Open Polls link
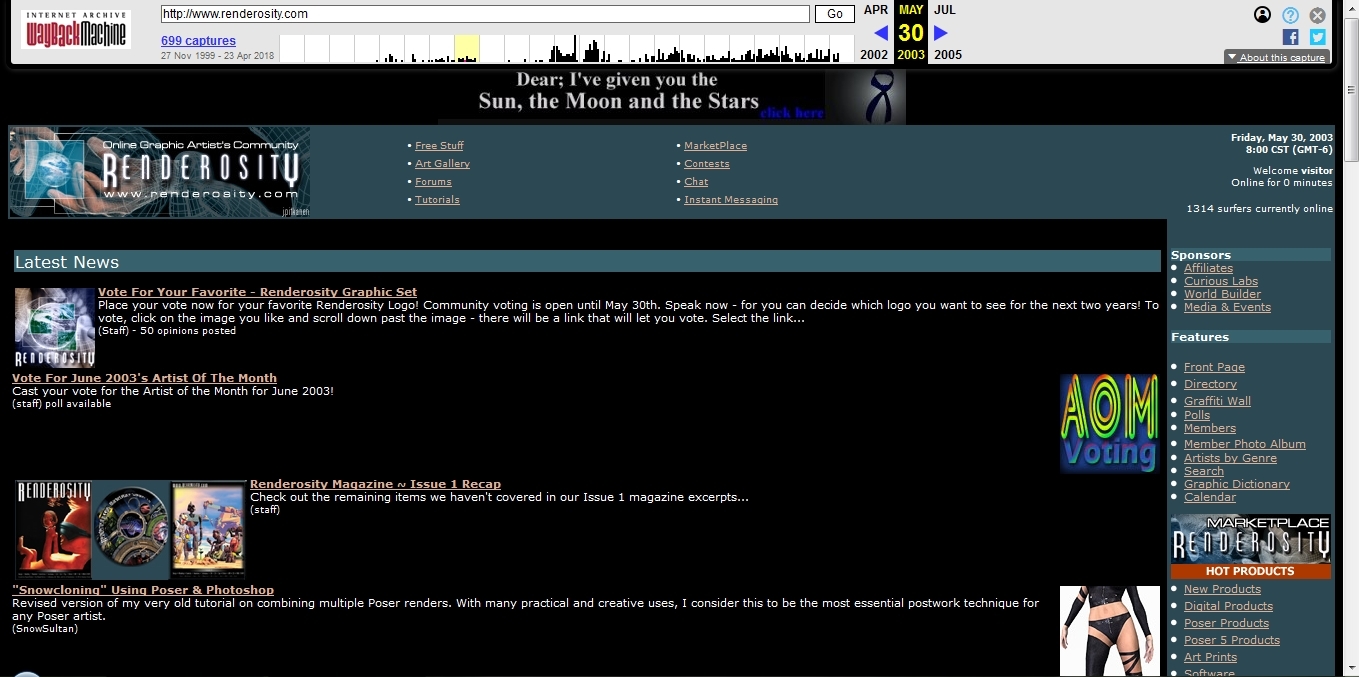 click(1197, 415)
